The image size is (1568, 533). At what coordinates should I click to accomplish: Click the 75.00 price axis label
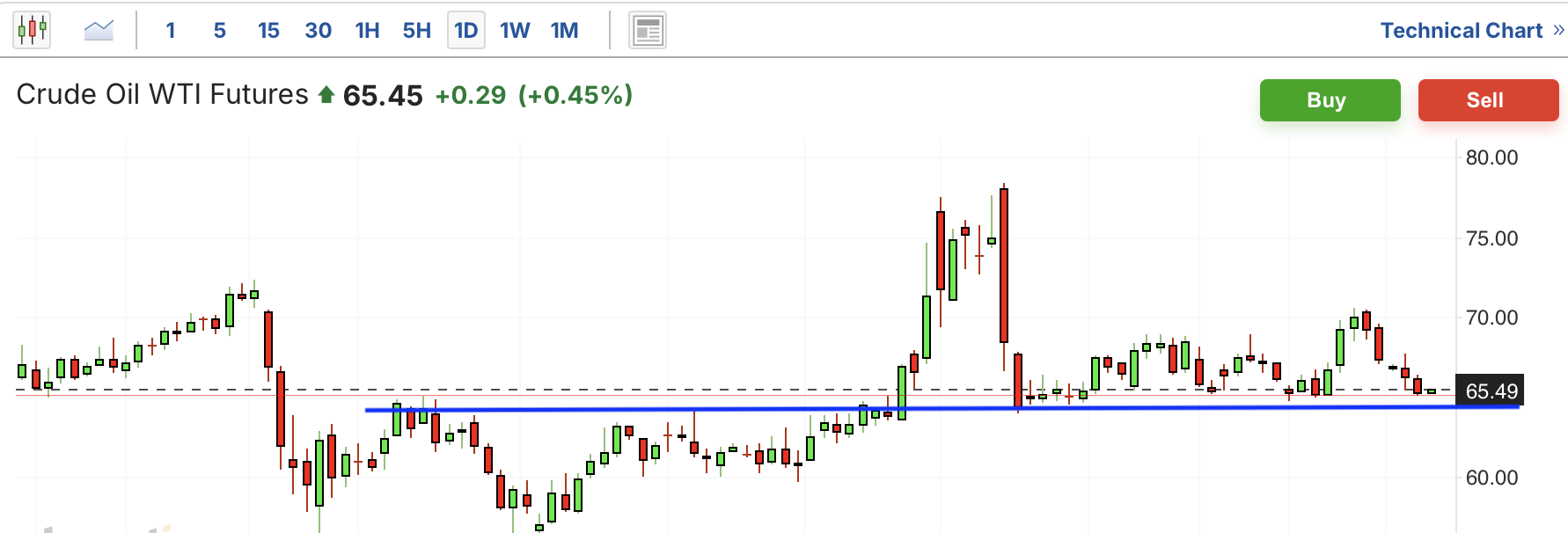(1491, 238)
